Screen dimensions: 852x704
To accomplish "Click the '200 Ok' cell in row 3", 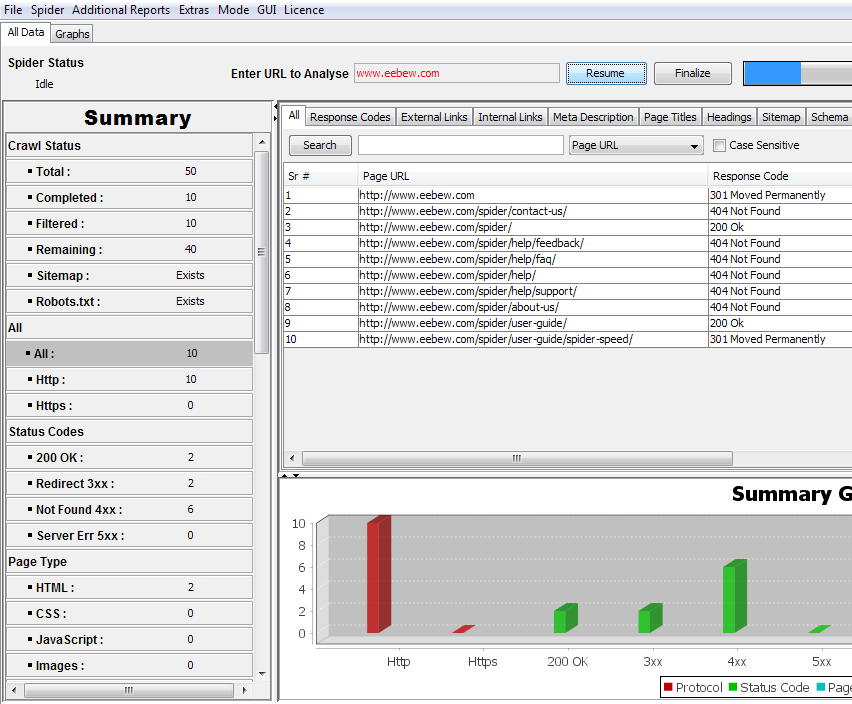I will click(x=780, y=227).
